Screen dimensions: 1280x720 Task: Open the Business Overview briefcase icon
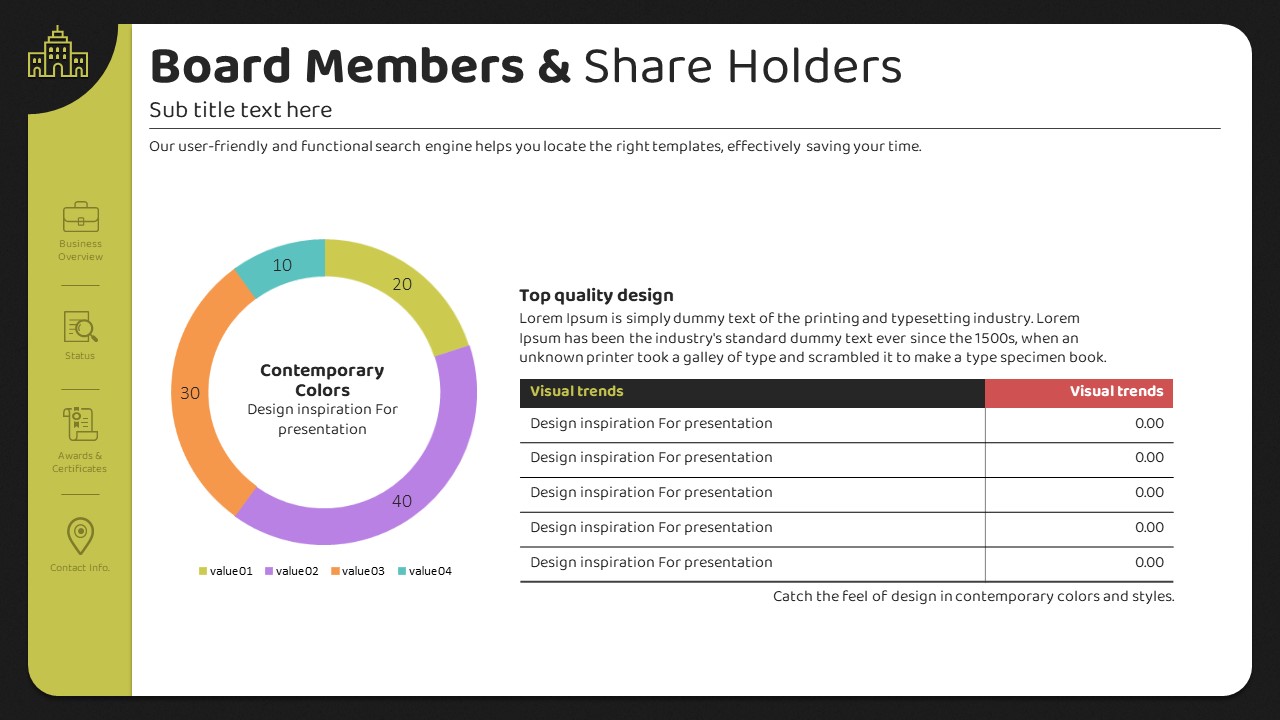tap(80, 217)
